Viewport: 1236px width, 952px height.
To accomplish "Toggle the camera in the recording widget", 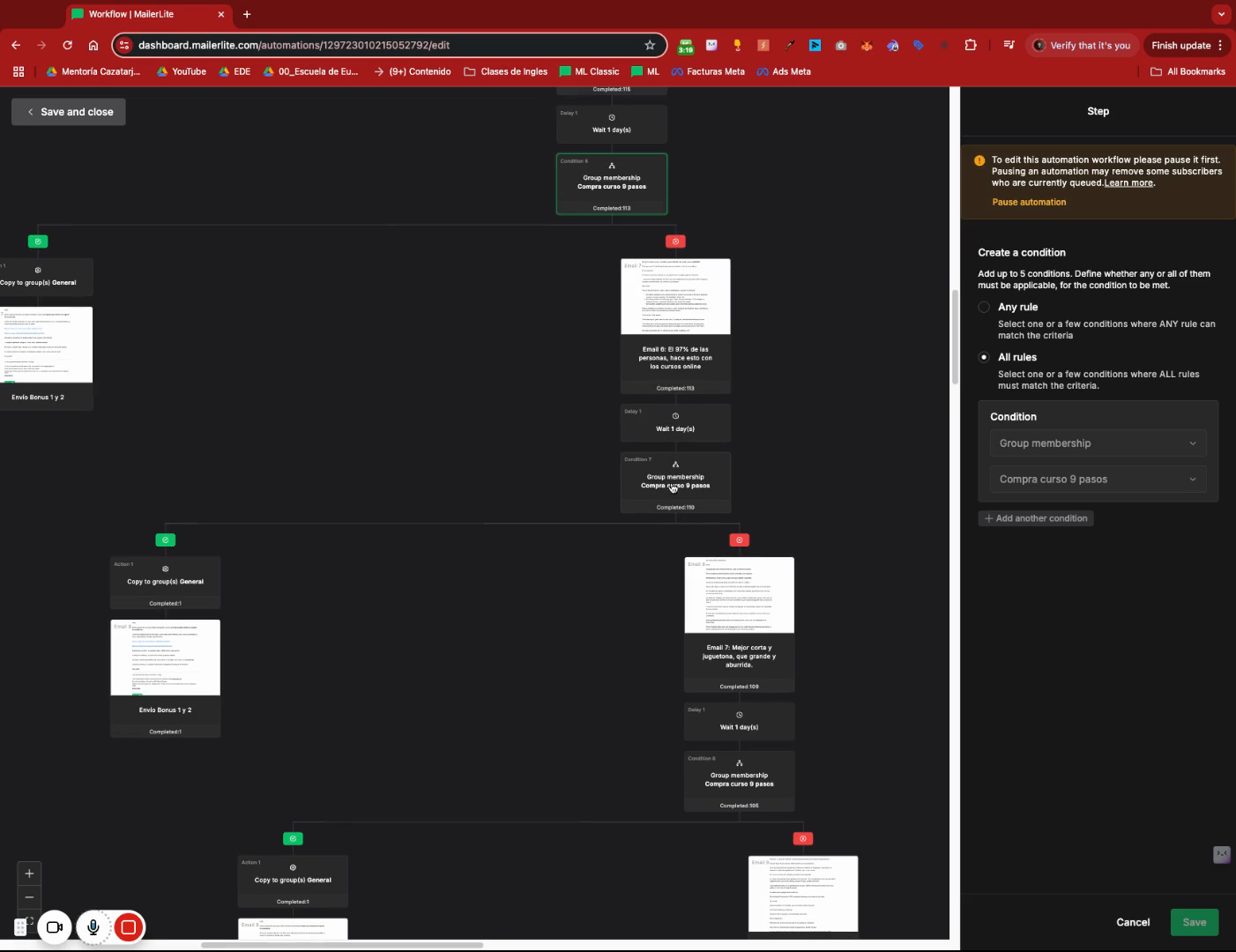I will pyautogui.click(x=54, y=927).
